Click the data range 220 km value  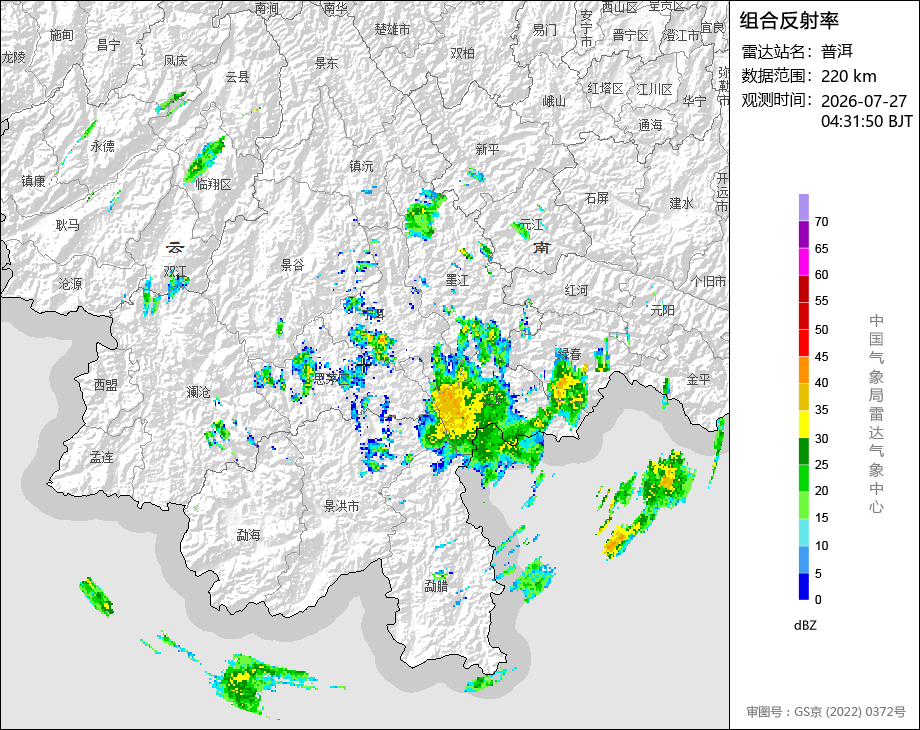[848, 76]
